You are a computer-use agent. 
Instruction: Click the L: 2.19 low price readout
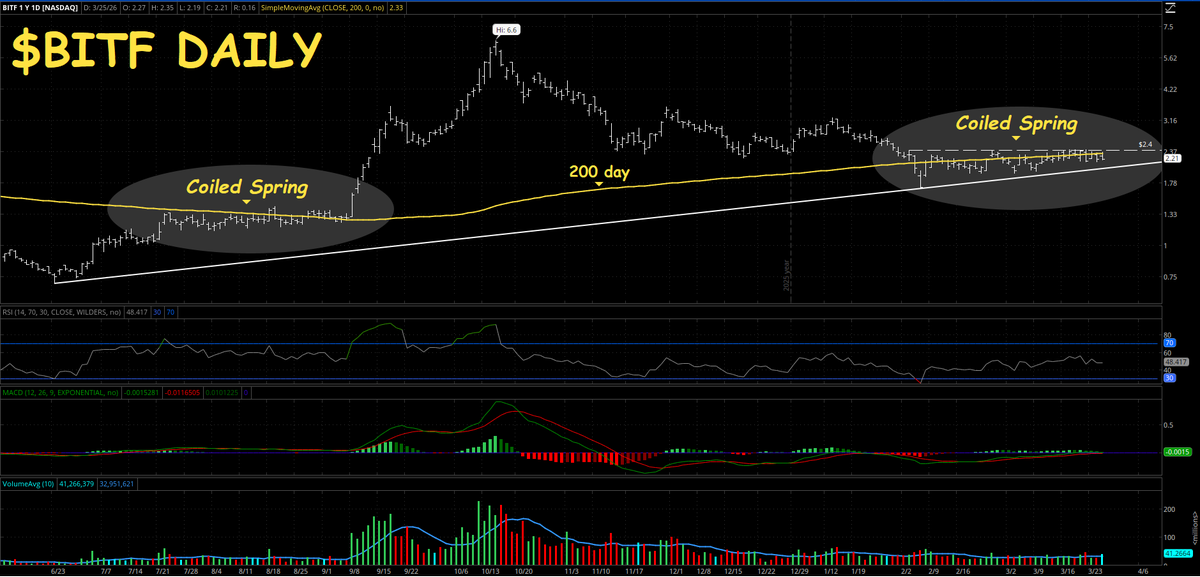[x=189, y=7]
